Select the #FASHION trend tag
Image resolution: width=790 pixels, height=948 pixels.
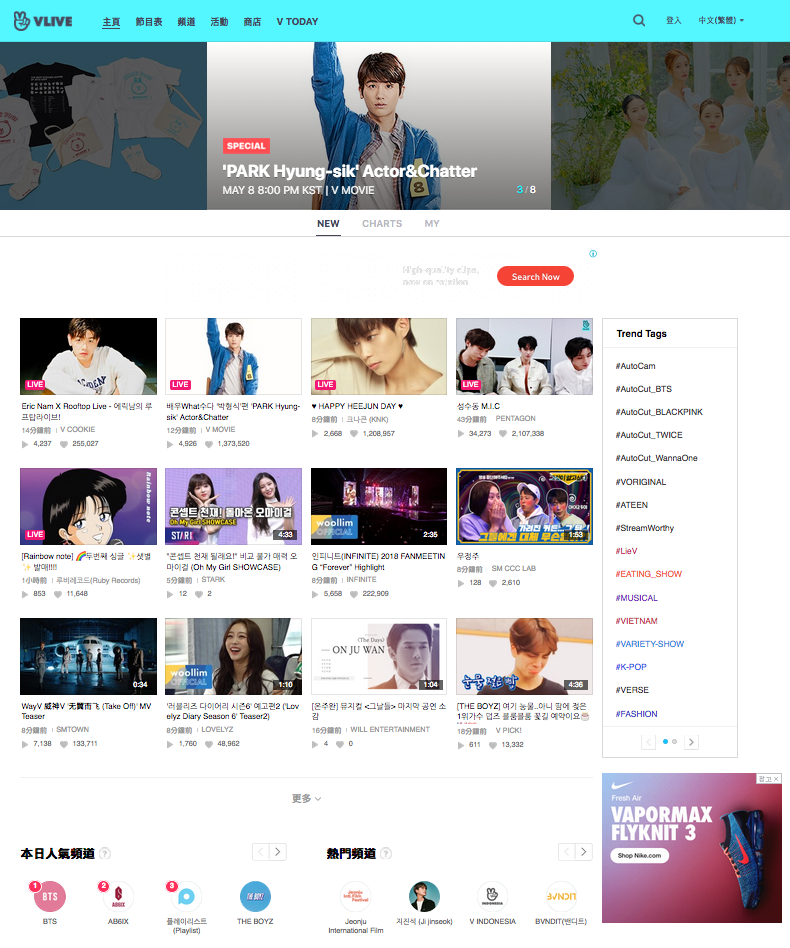[636, 714]
